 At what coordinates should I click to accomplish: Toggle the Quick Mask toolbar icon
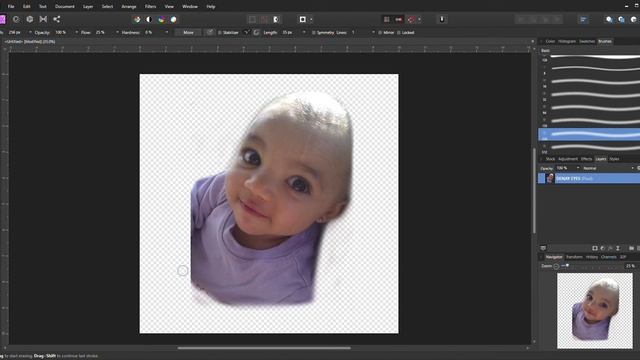coord(302,19)
